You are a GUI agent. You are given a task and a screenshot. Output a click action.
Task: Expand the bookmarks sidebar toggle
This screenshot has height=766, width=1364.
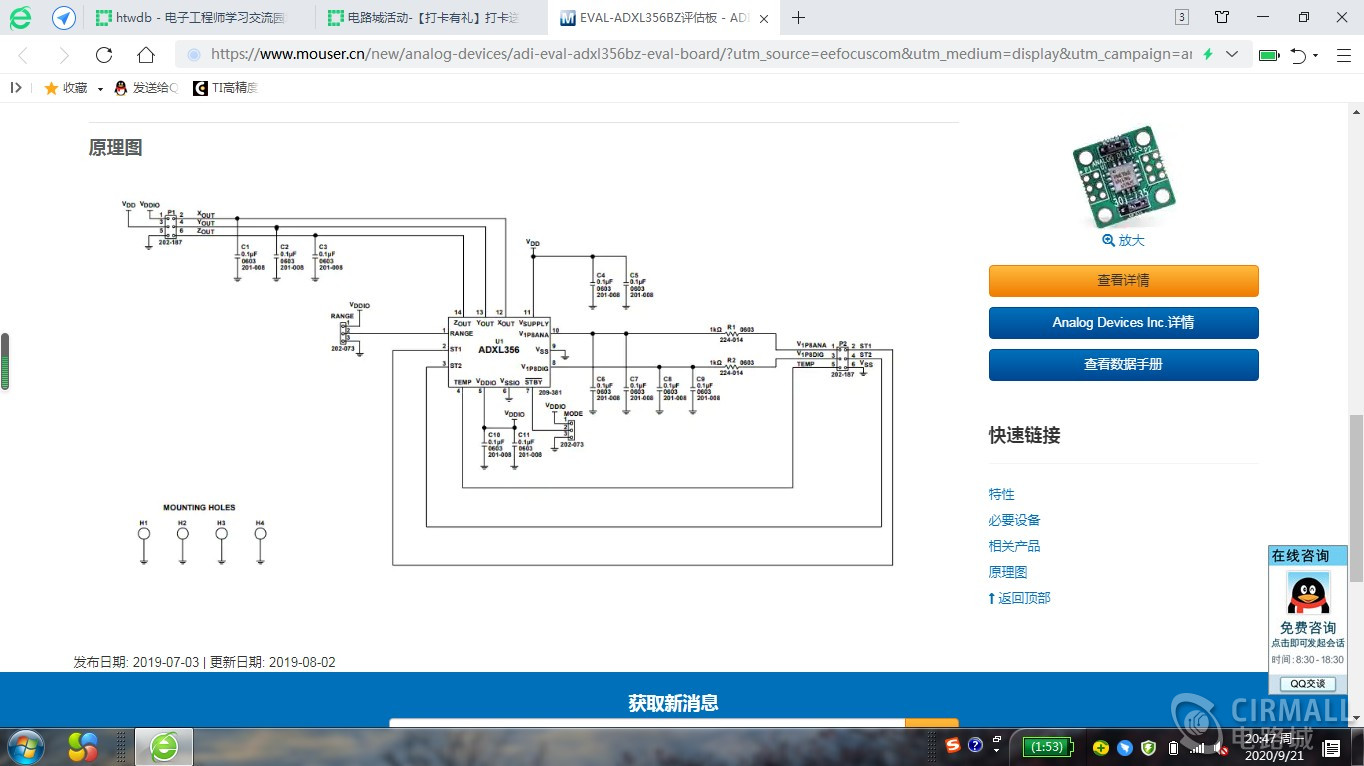click(16, 88)
